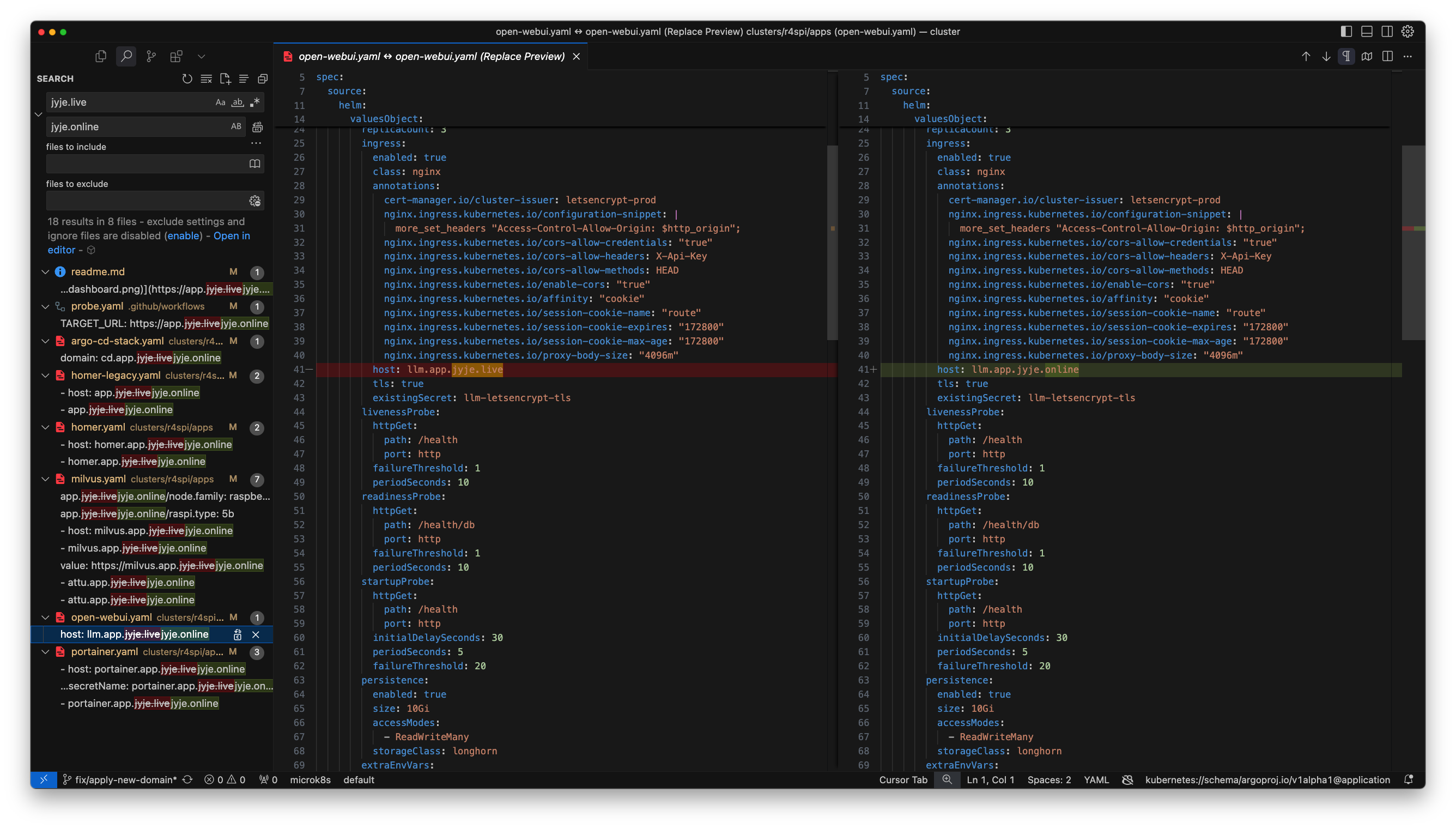Open the Extensions view
The image size is (1456, 829).
(x=176, y=56)
